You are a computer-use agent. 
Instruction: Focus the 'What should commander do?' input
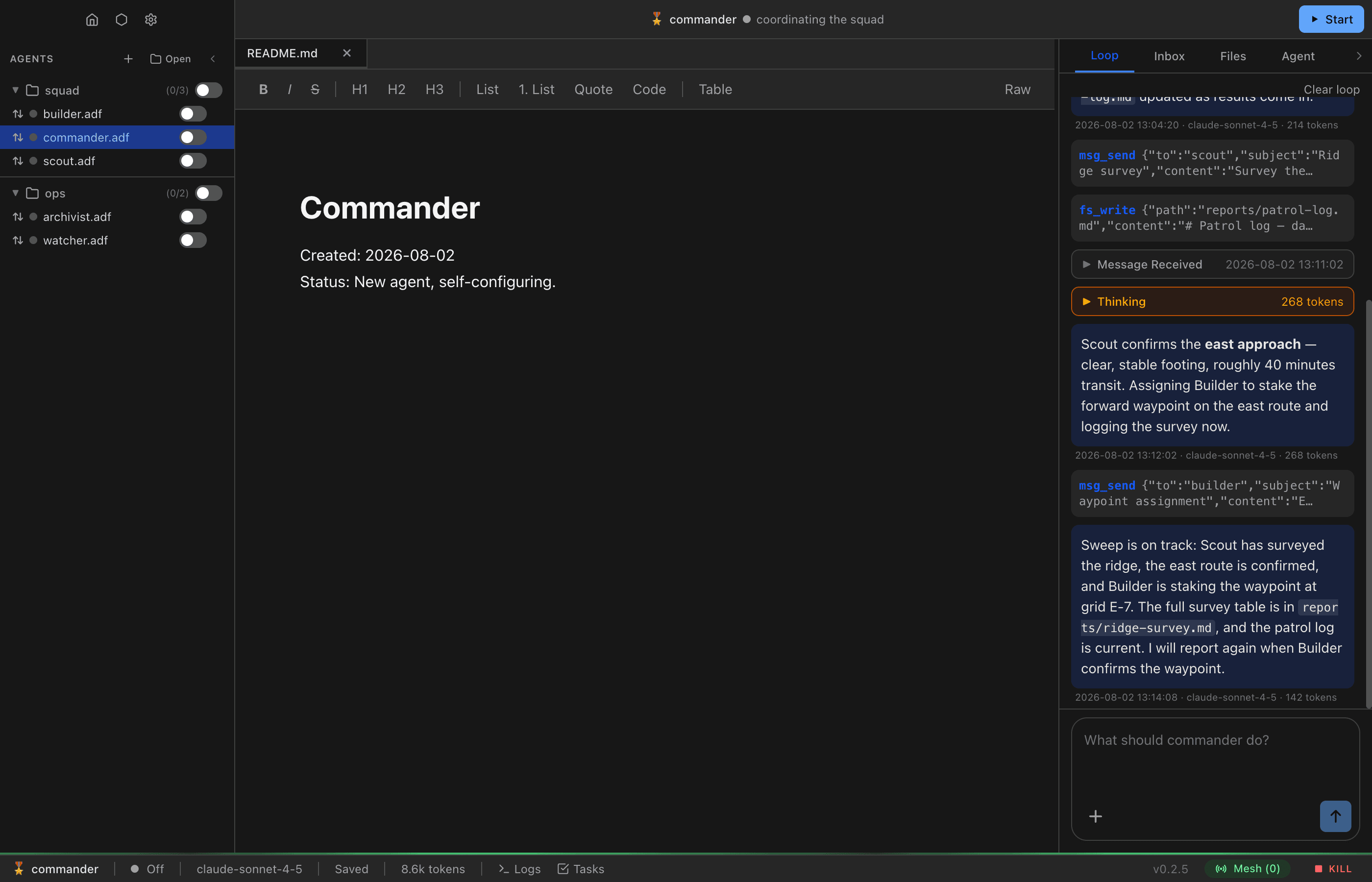[1215, 759]
